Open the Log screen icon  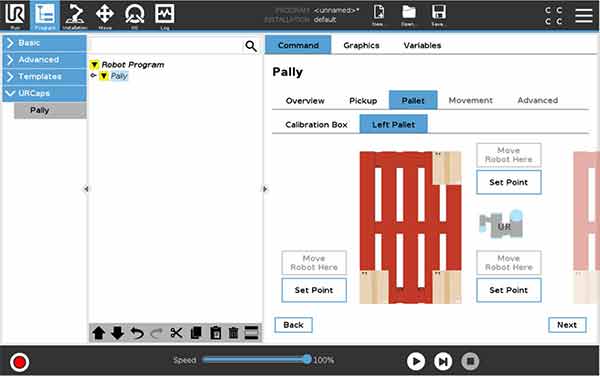165,15
